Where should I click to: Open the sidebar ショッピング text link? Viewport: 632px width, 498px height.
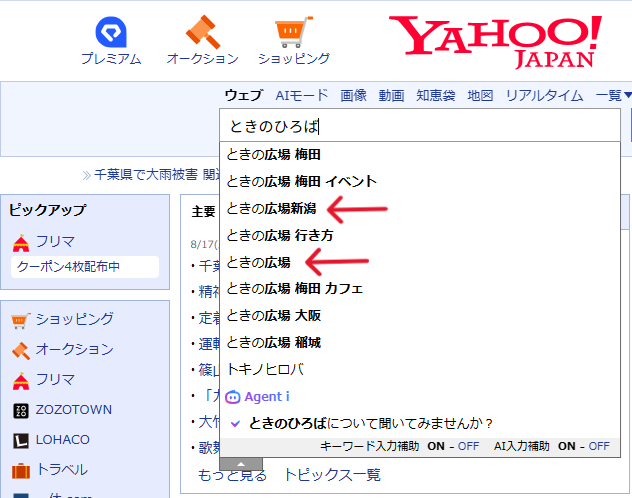tap(75, 319)
